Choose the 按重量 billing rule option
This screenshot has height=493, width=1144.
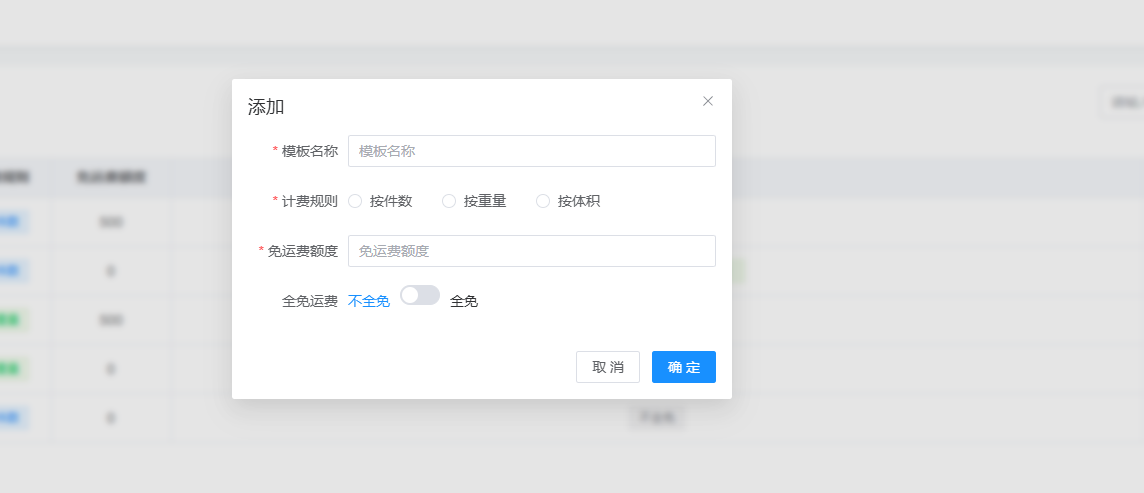coord(449,201)
